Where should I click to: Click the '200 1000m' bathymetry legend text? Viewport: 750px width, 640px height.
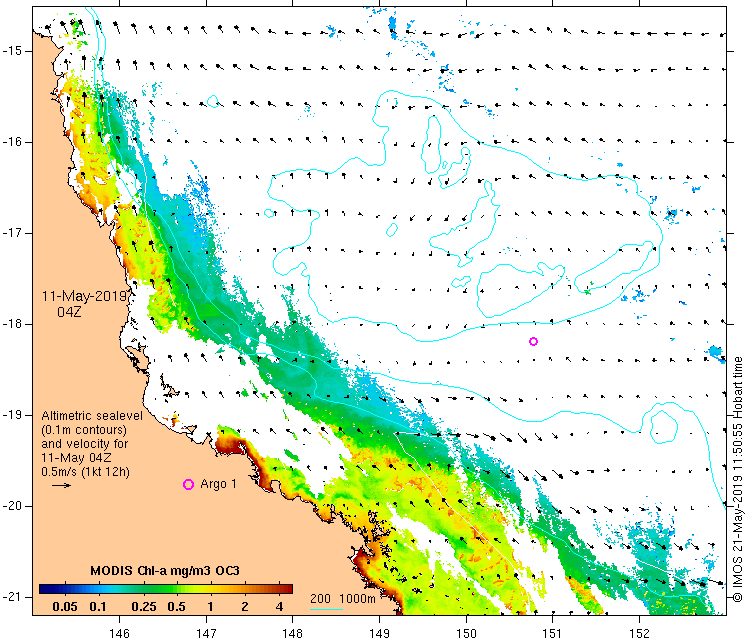point(343,598)
